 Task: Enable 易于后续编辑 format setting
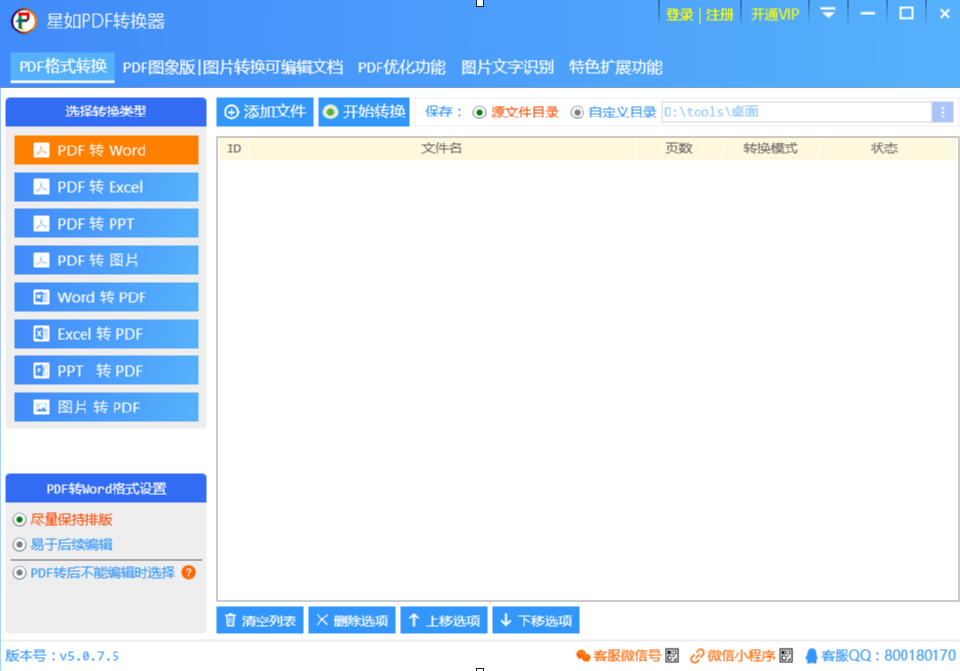20,545
